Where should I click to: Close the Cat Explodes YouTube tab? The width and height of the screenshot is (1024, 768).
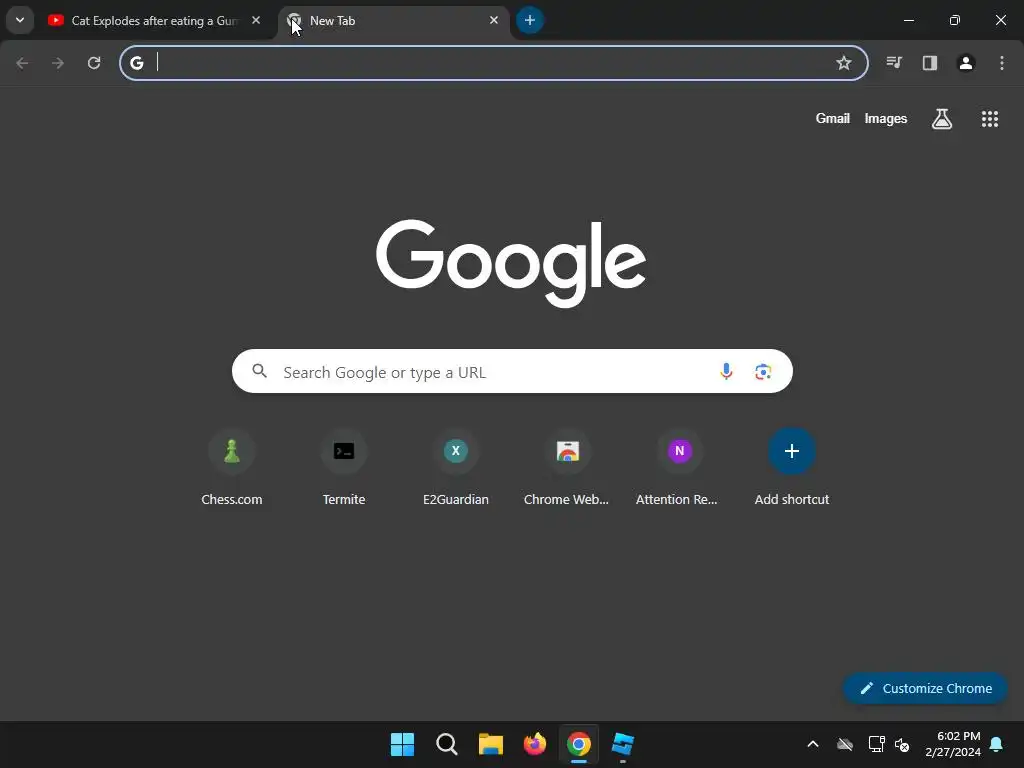pos(256,20)
